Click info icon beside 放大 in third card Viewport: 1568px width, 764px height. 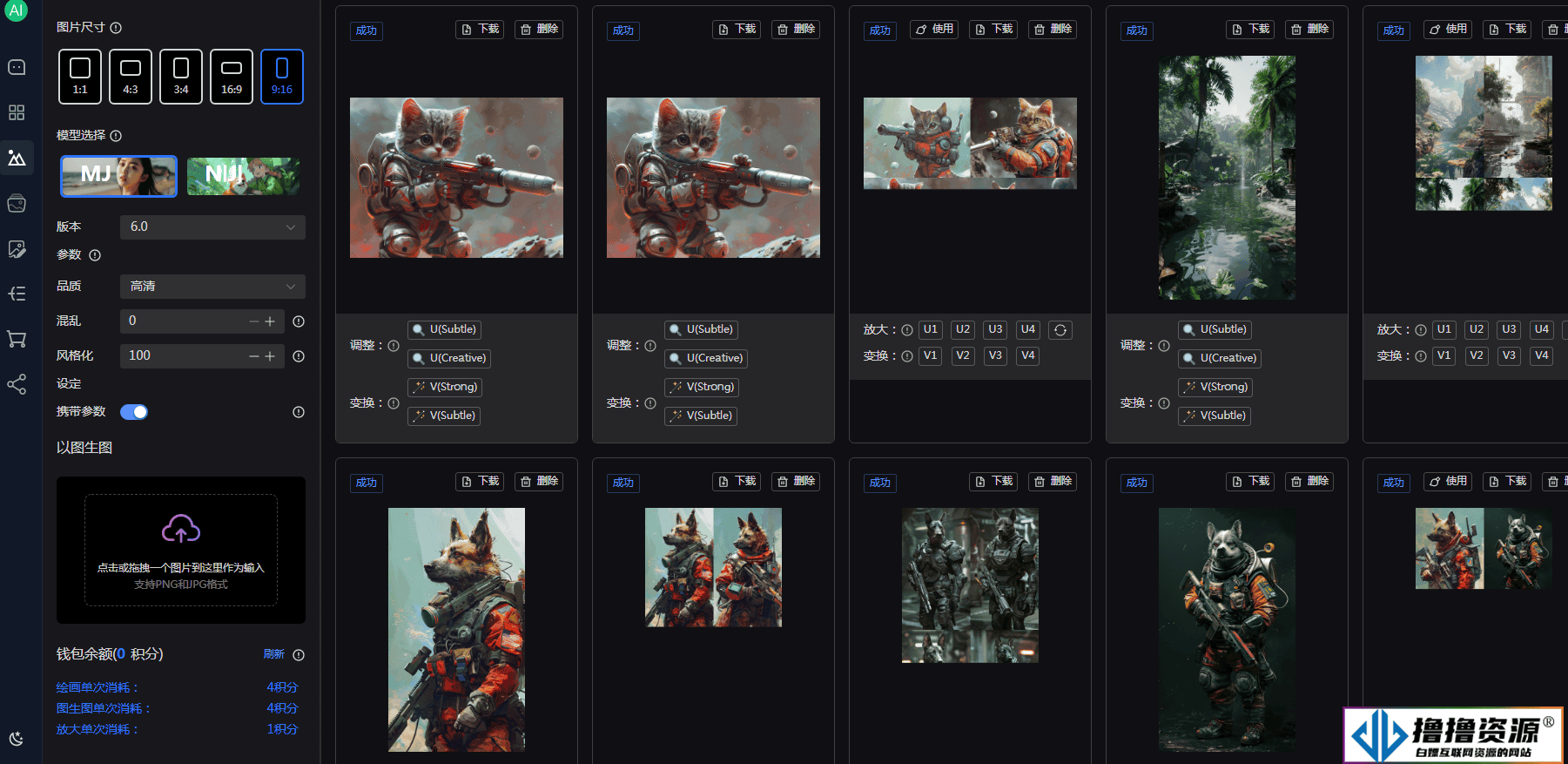(x=907, y=330)
